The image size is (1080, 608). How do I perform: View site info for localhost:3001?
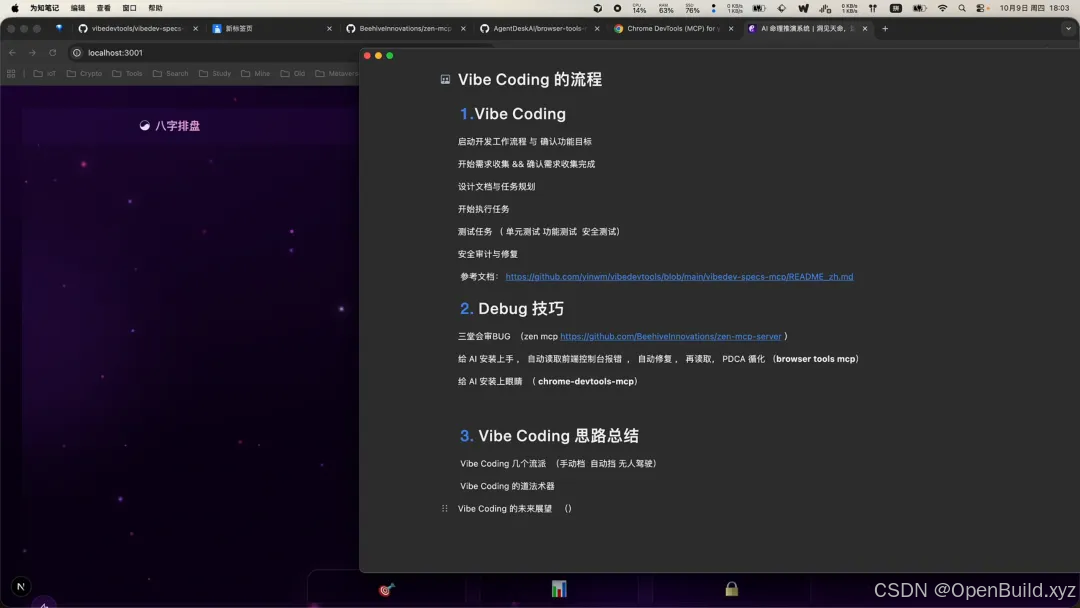click(77, 52)
